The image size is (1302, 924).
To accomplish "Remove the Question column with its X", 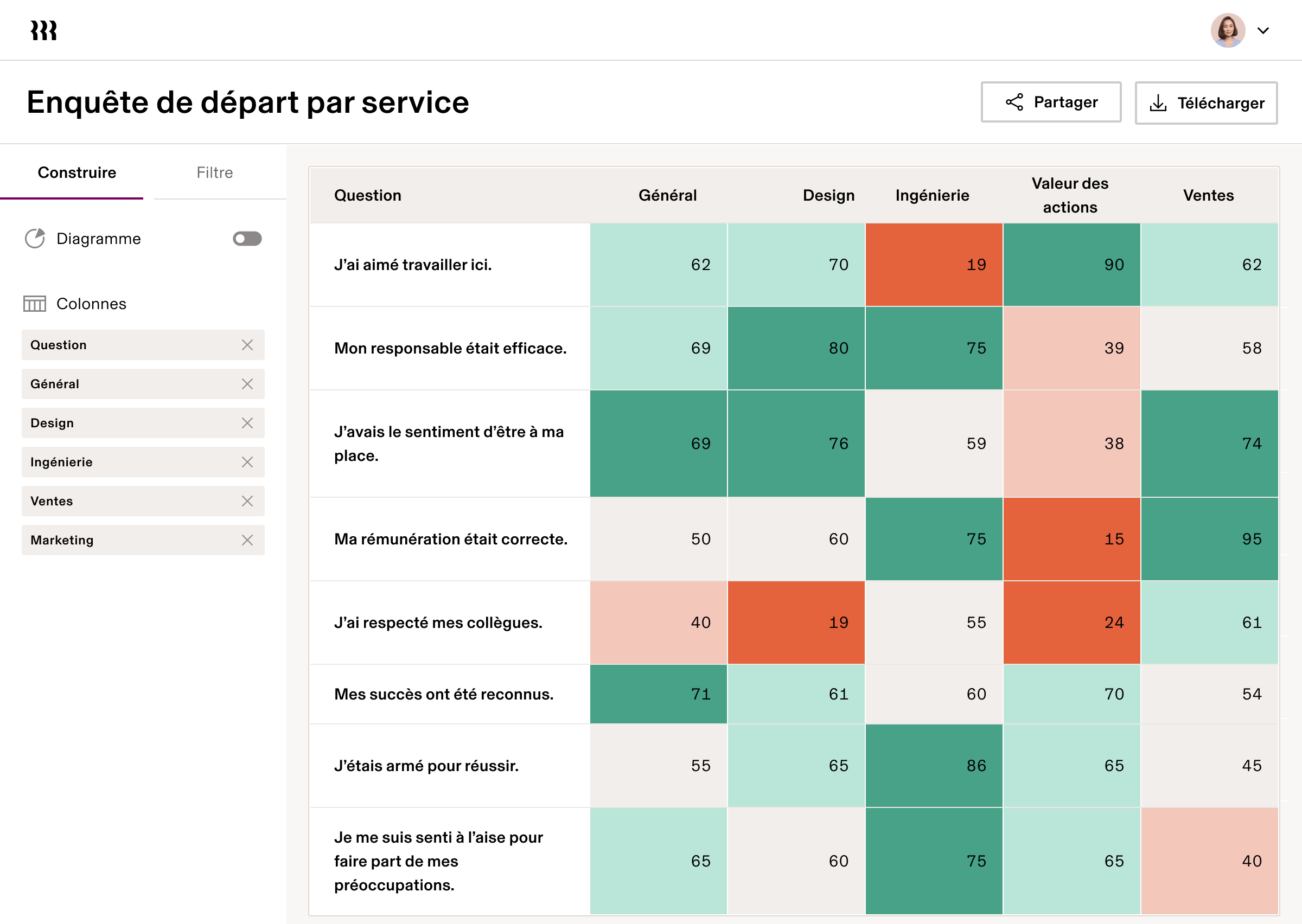I will (x=247, y=345).
